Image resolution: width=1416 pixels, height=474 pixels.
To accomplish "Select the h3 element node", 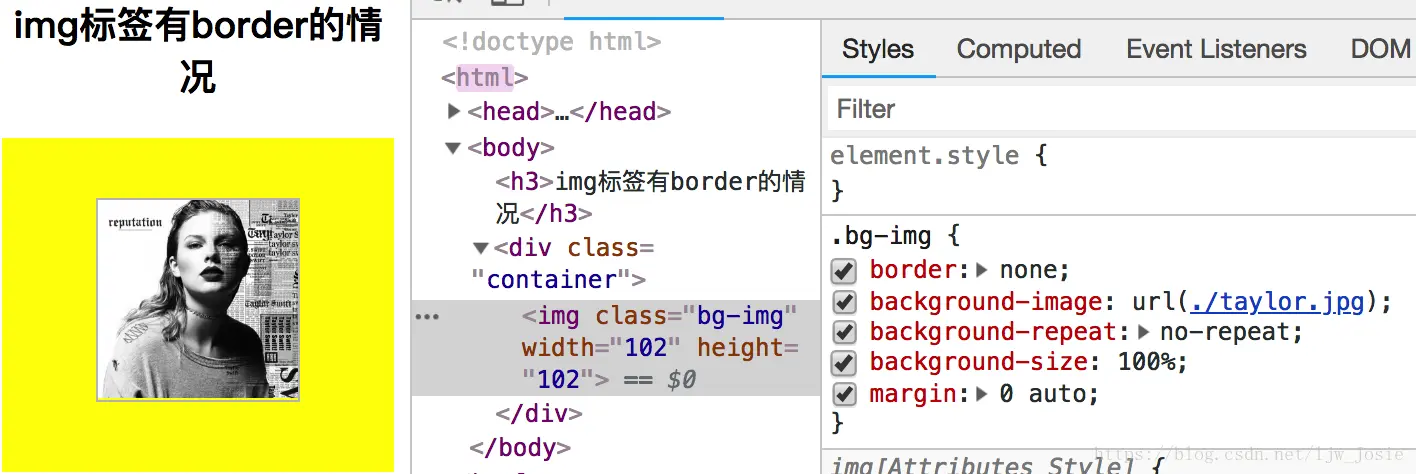I will click(x=651, y=197).
